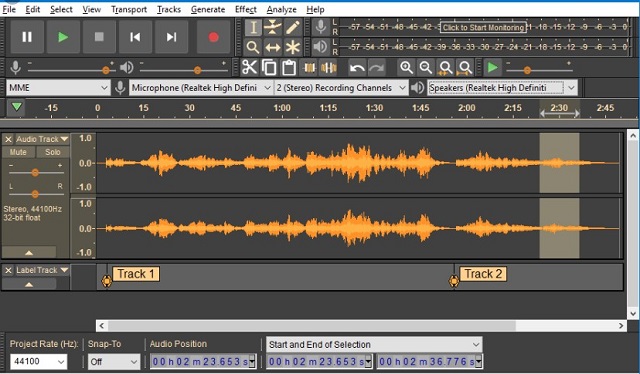Choose the Zoom (magnifier) tool

253,47
